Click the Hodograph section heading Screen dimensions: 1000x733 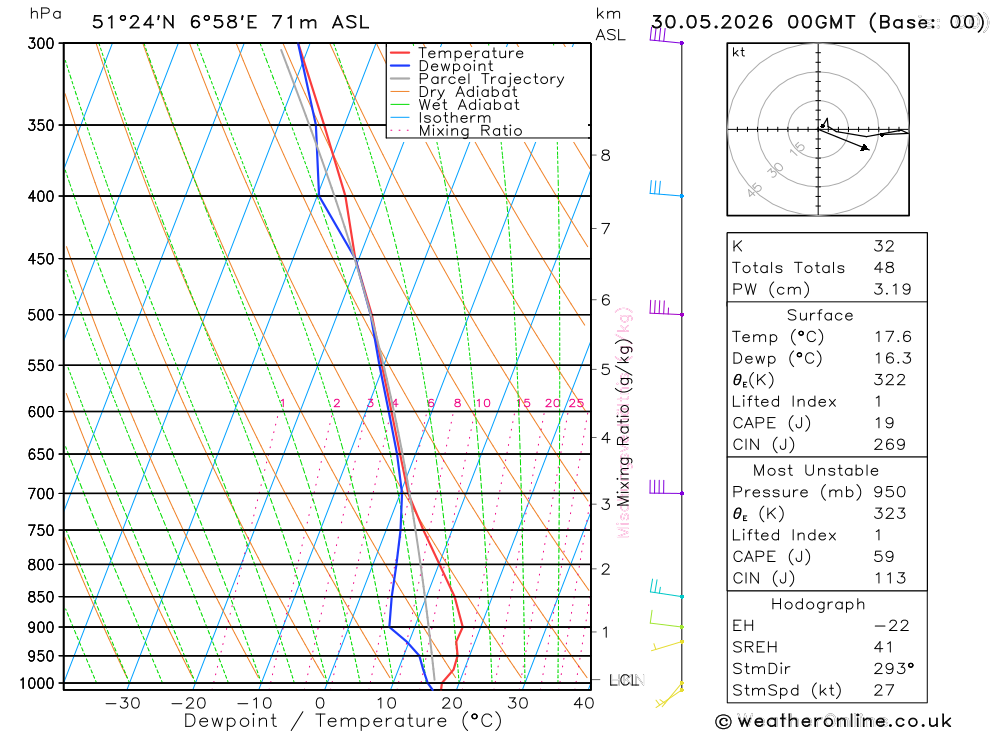(x=818, y=604)
